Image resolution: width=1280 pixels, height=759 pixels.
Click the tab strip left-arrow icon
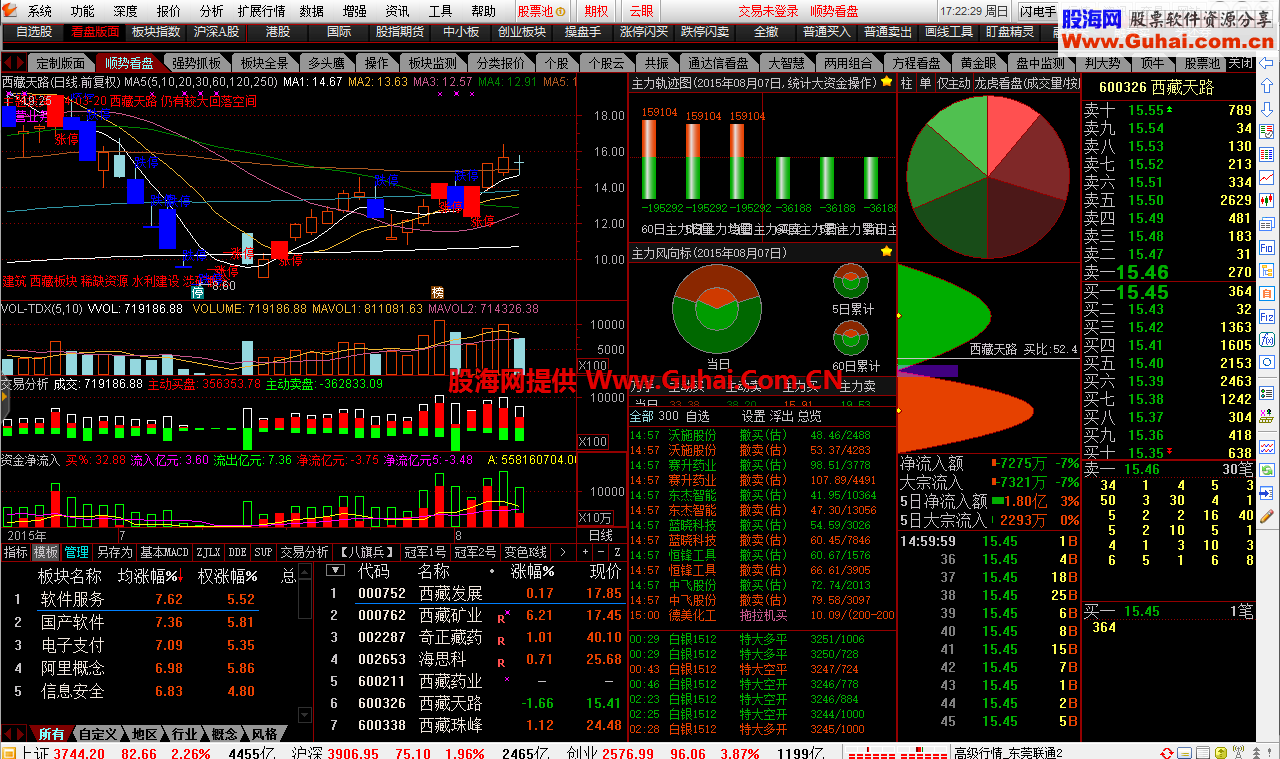(9, 62)
